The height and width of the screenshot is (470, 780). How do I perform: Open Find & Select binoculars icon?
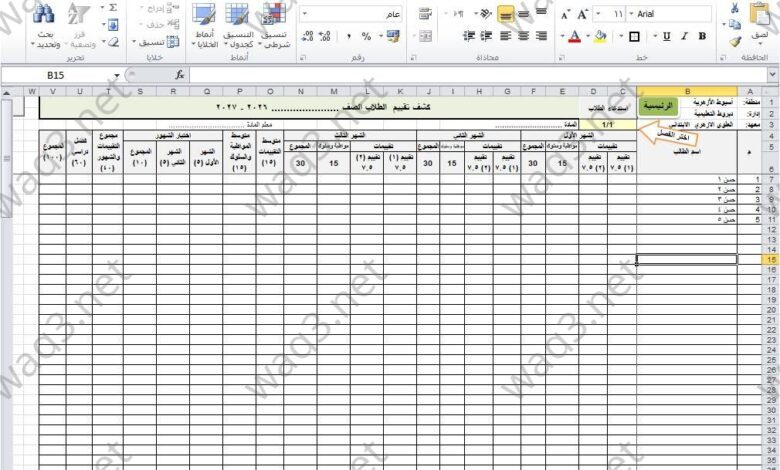pyautogui.click(x=45, y=25)
